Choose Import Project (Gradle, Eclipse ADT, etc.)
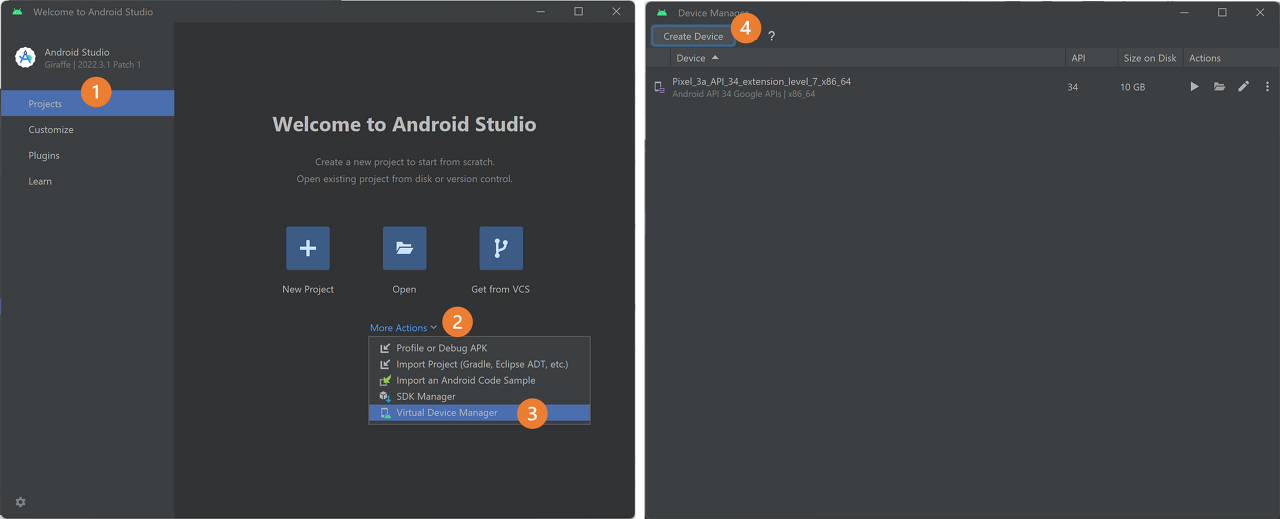The width and height of the screenshot is (1280, 519). 479,364
